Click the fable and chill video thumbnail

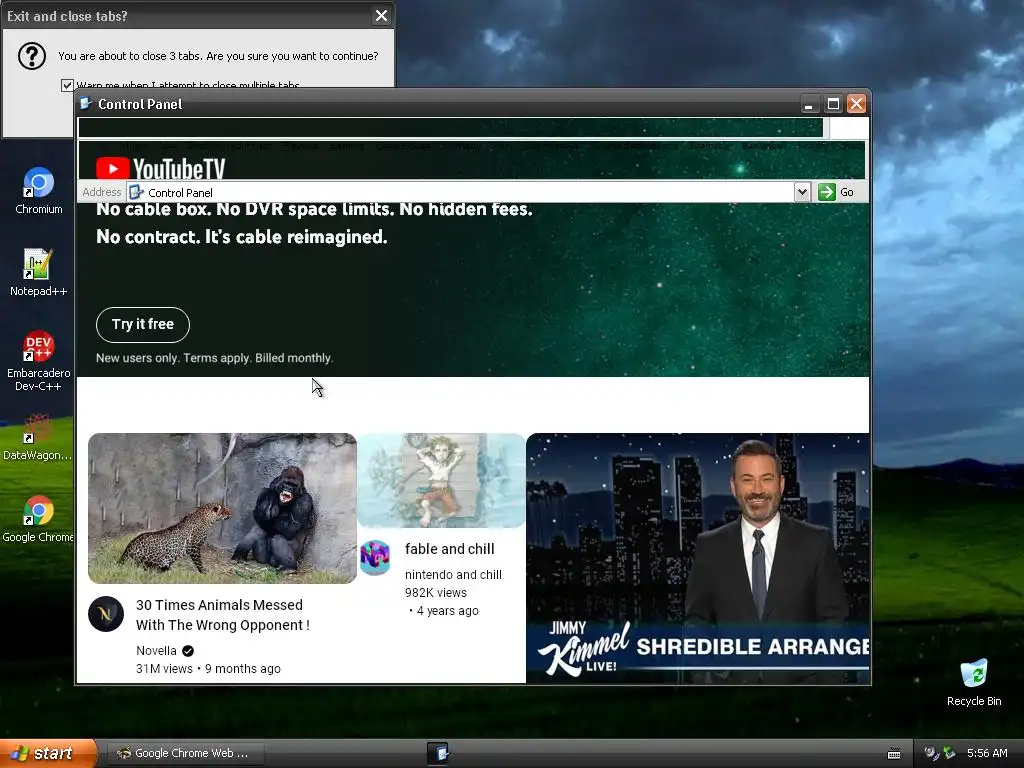(441, 480)
